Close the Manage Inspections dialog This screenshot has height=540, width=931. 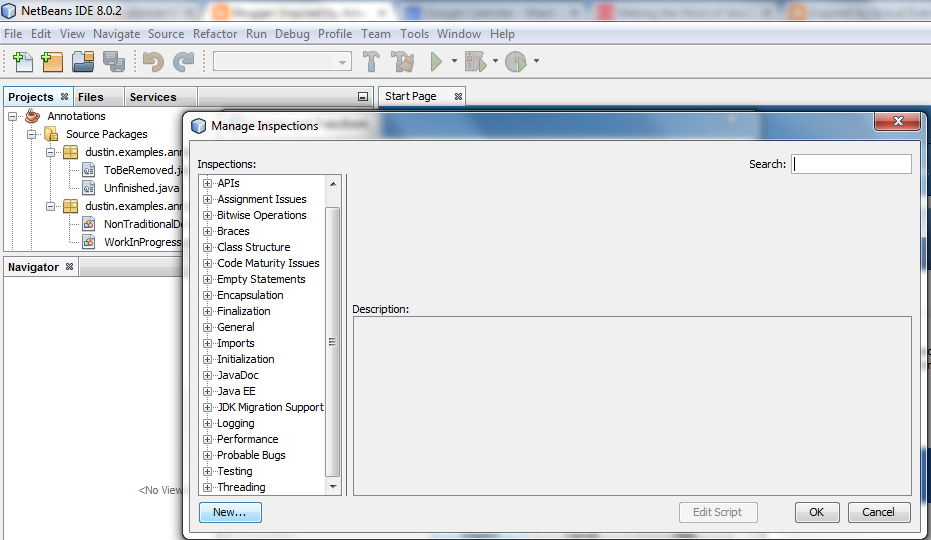(x=898, y=121)
